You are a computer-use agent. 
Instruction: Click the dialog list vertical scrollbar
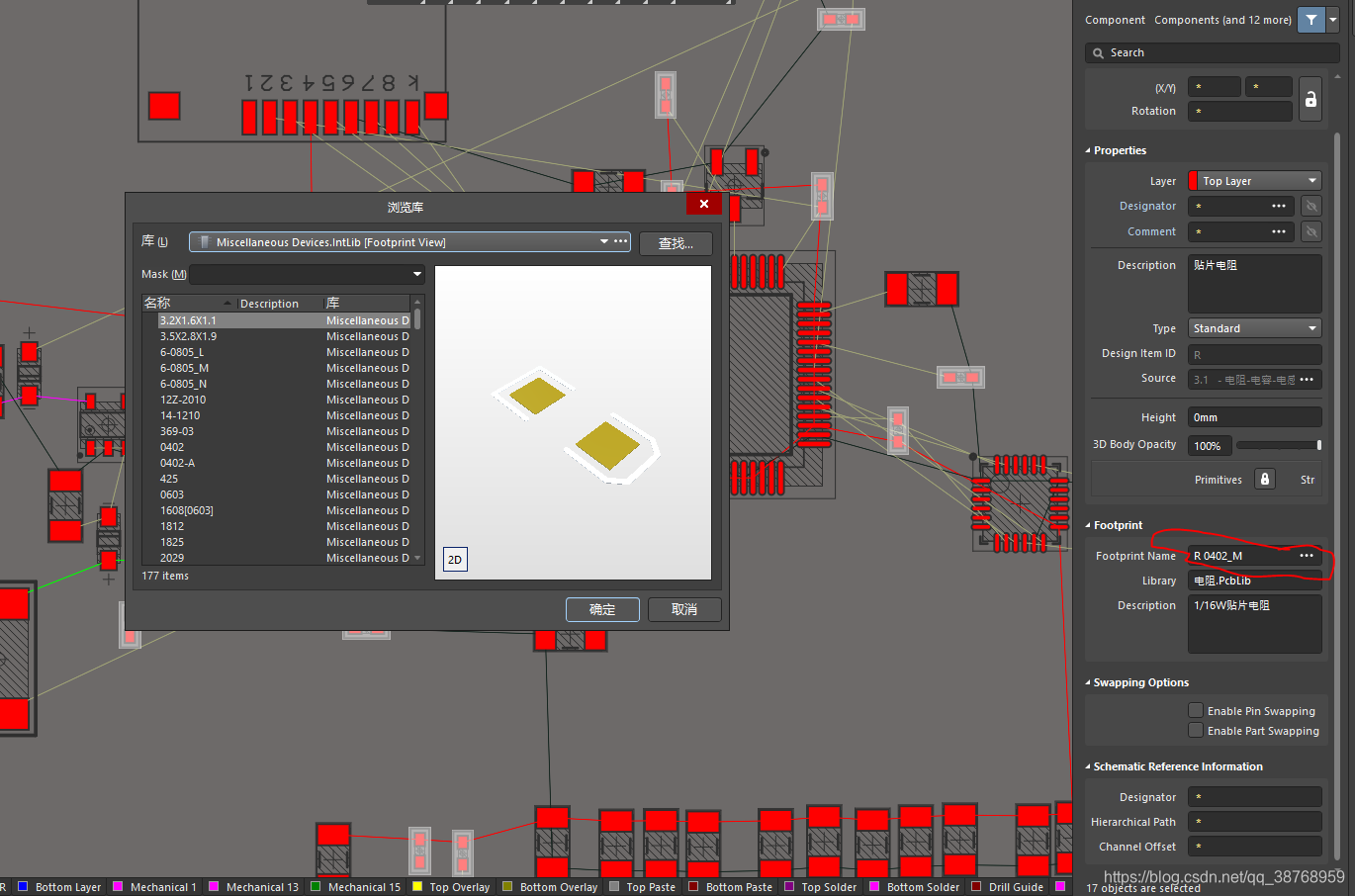tap(417, 430)
